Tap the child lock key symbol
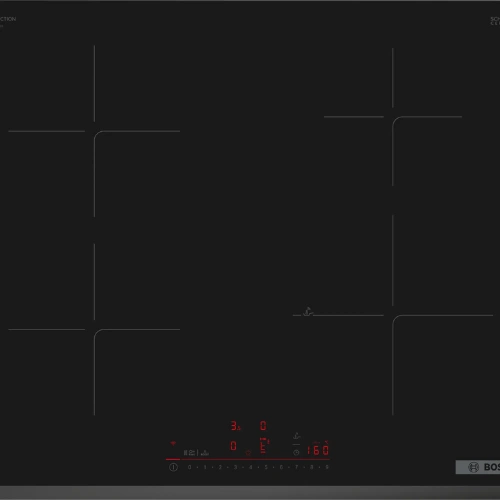500x500 pixels. coord(192,452)
